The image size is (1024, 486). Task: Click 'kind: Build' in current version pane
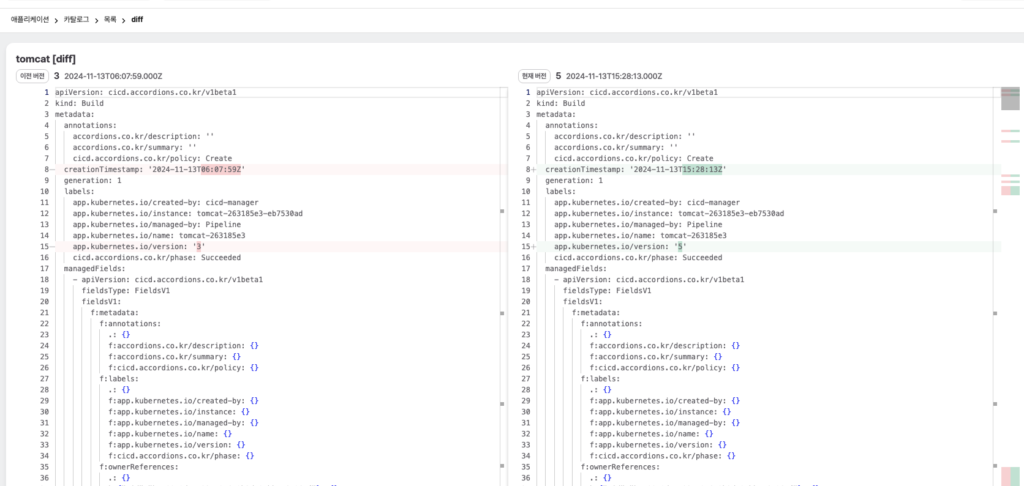point(560,103)
